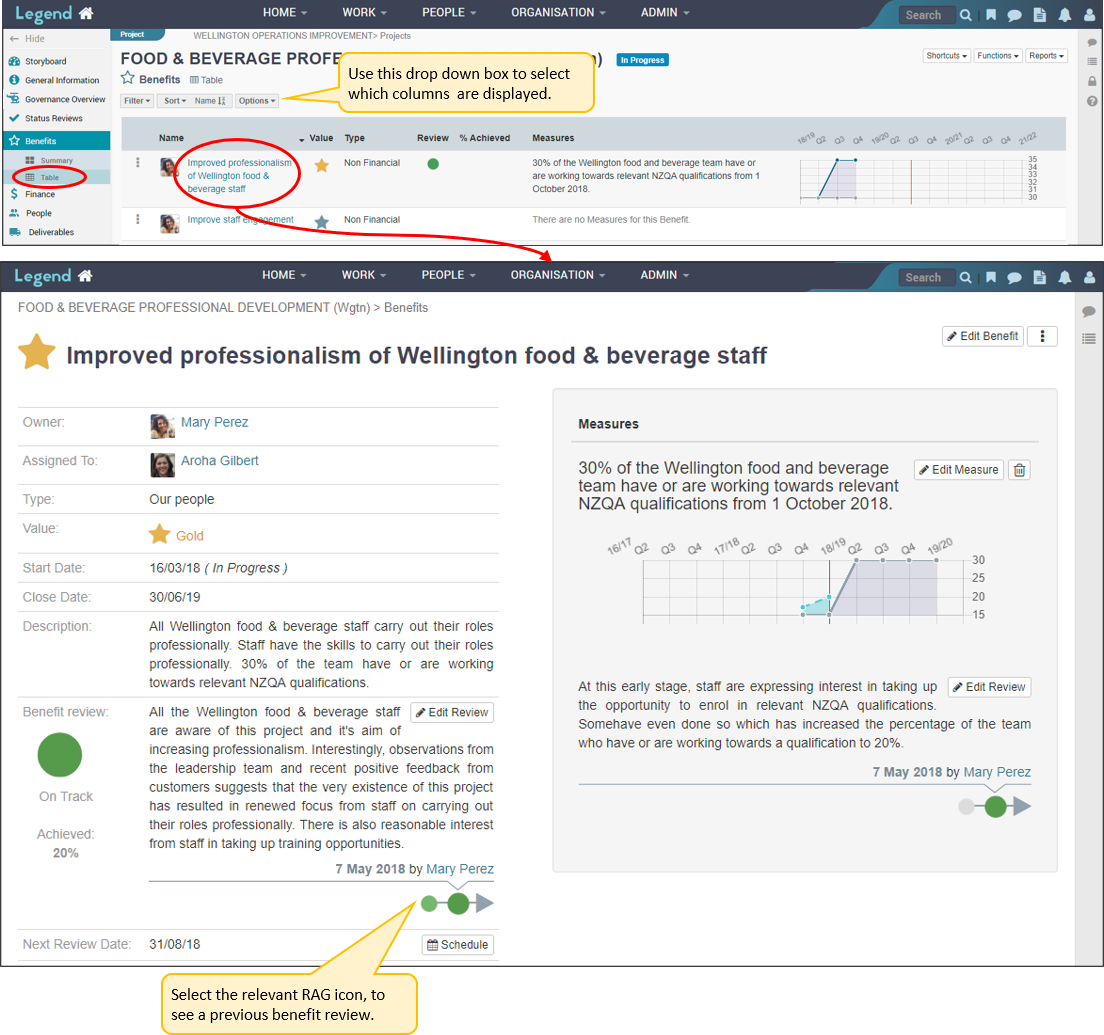This screenshot has width=1104, height=1035.
Task: Open the Aroha Gilbert assigned-to link
Action: click(x=220, y=460)
